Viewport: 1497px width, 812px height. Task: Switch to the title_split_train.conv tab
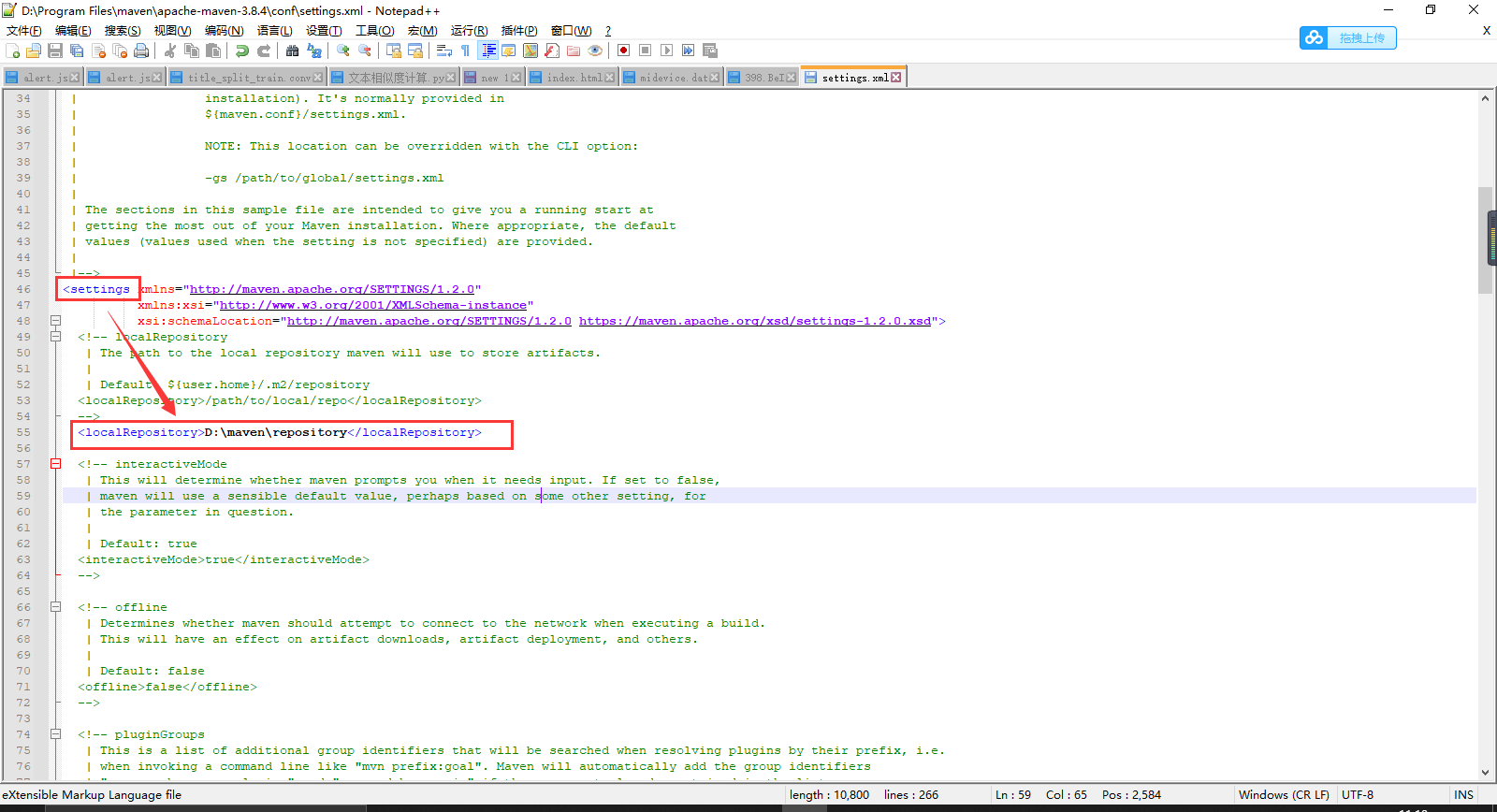click(247, 78)
